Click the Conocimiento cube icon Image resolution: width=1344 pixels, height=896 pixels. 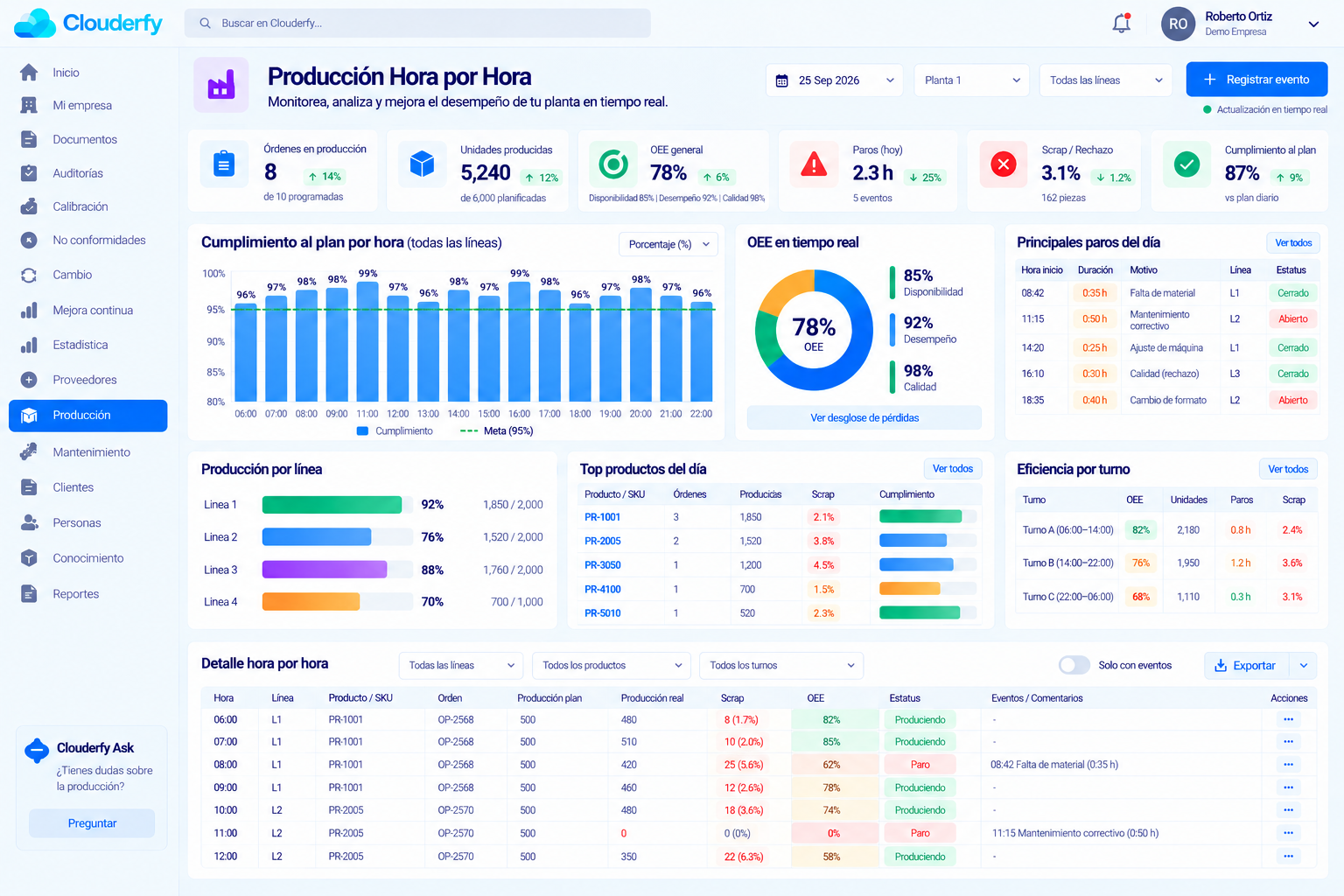pos(29,558)
